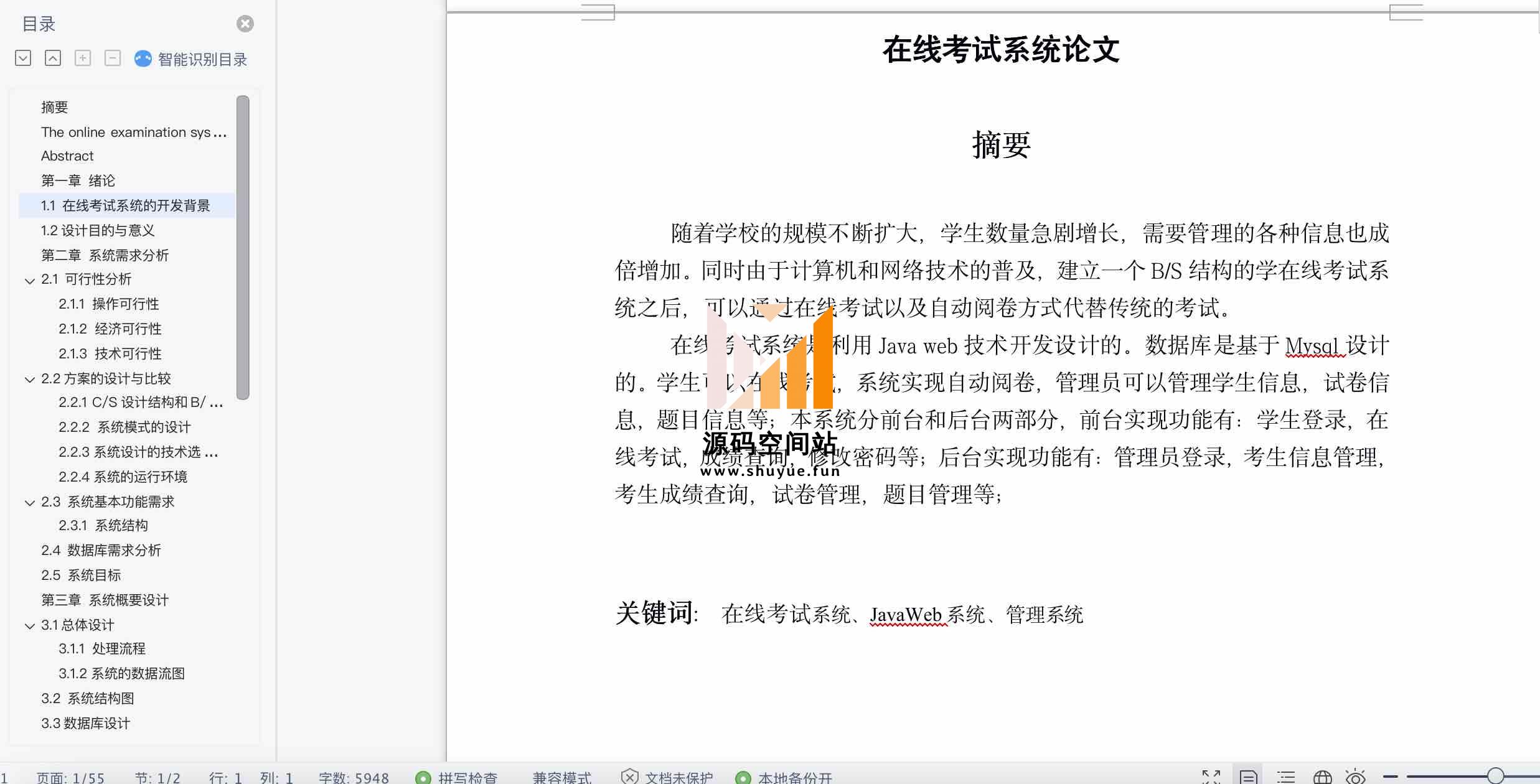This screenshot has width=1540, height=784.
Task: Click the demote heading level minus icon
Action: (113, 58)
